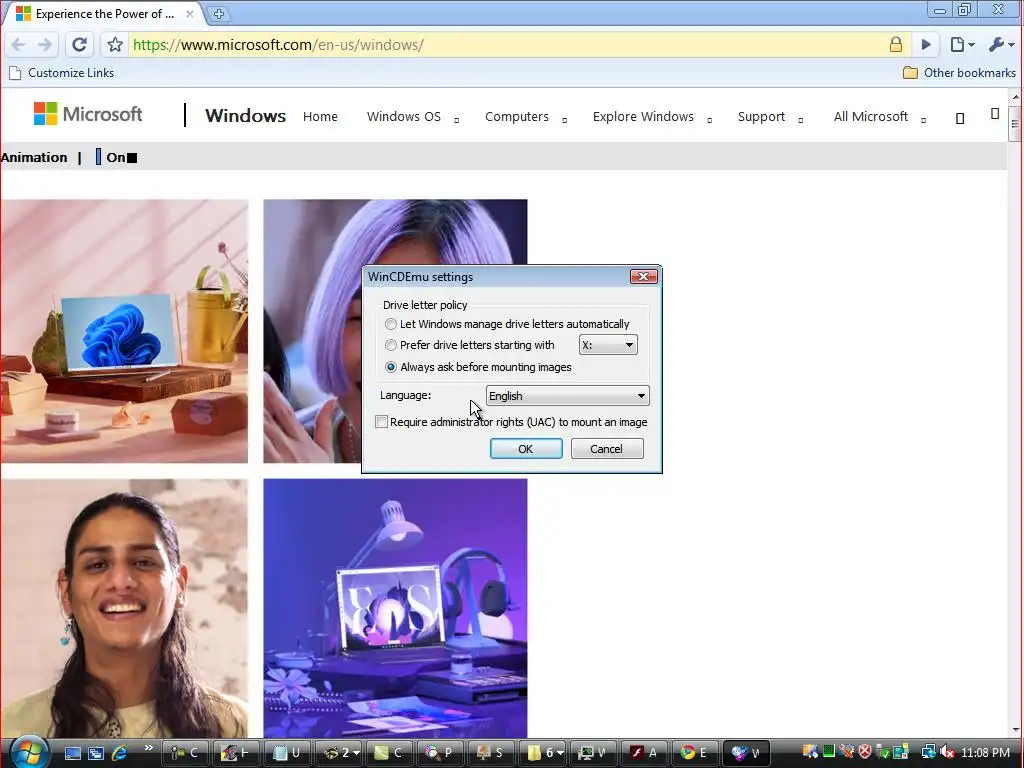Click the scrollbar down arrow
This screenshot has width=1024, height=768.
(1016, 729)
